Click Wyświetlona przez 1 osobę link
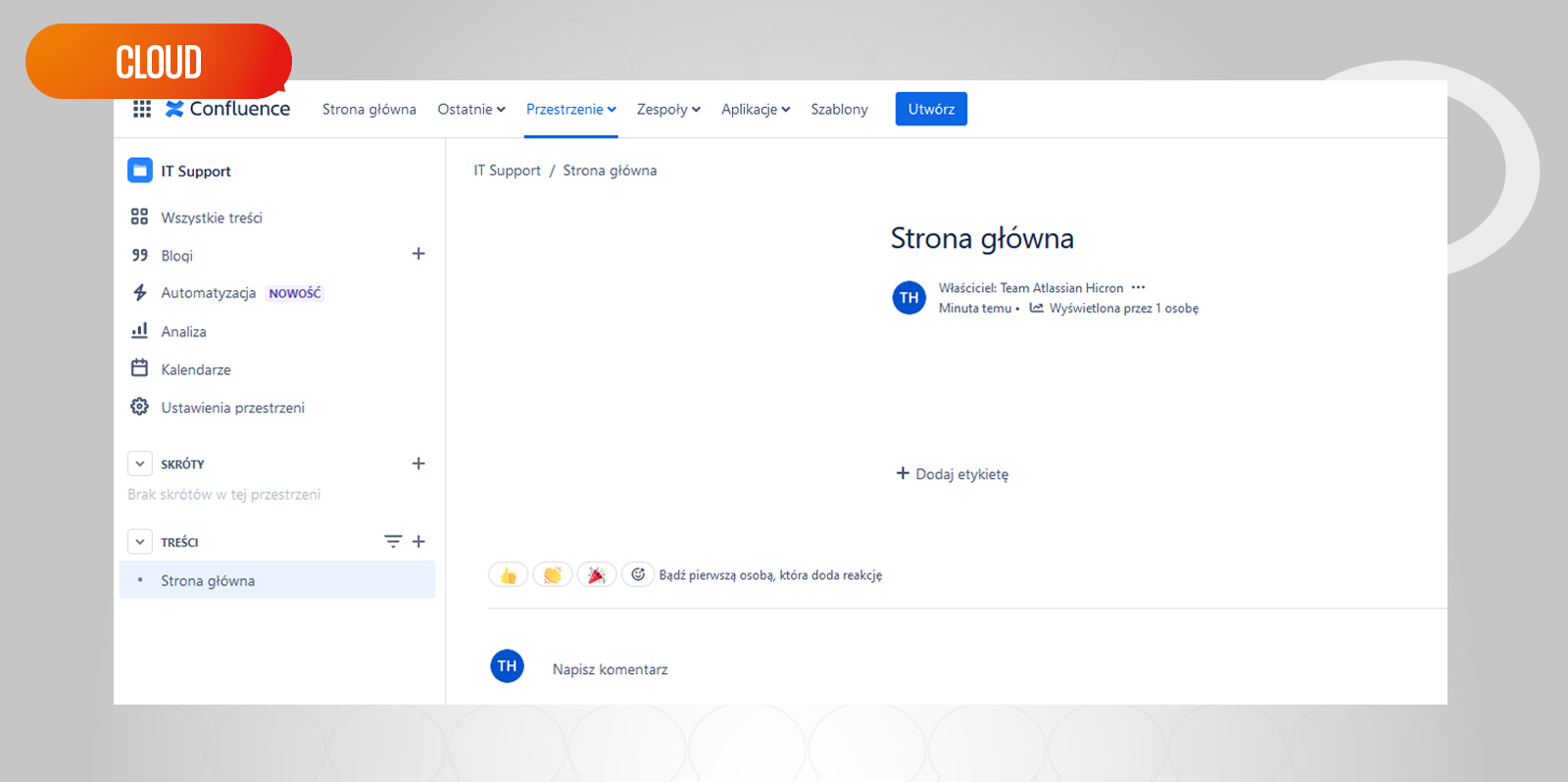 click(x=1124, y=308)
